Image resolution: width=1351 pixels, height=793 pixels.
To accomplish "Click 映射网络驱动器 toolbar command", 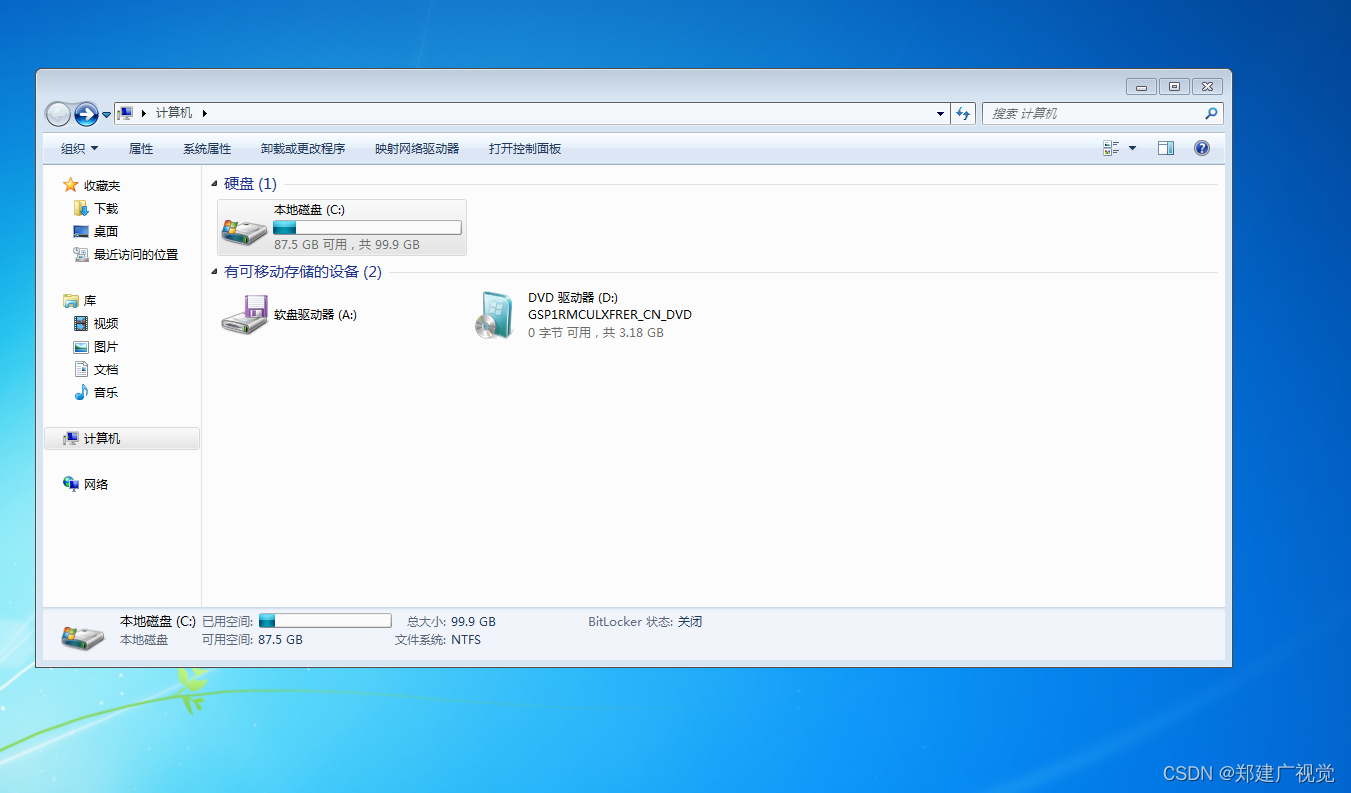I will point(417,149).
